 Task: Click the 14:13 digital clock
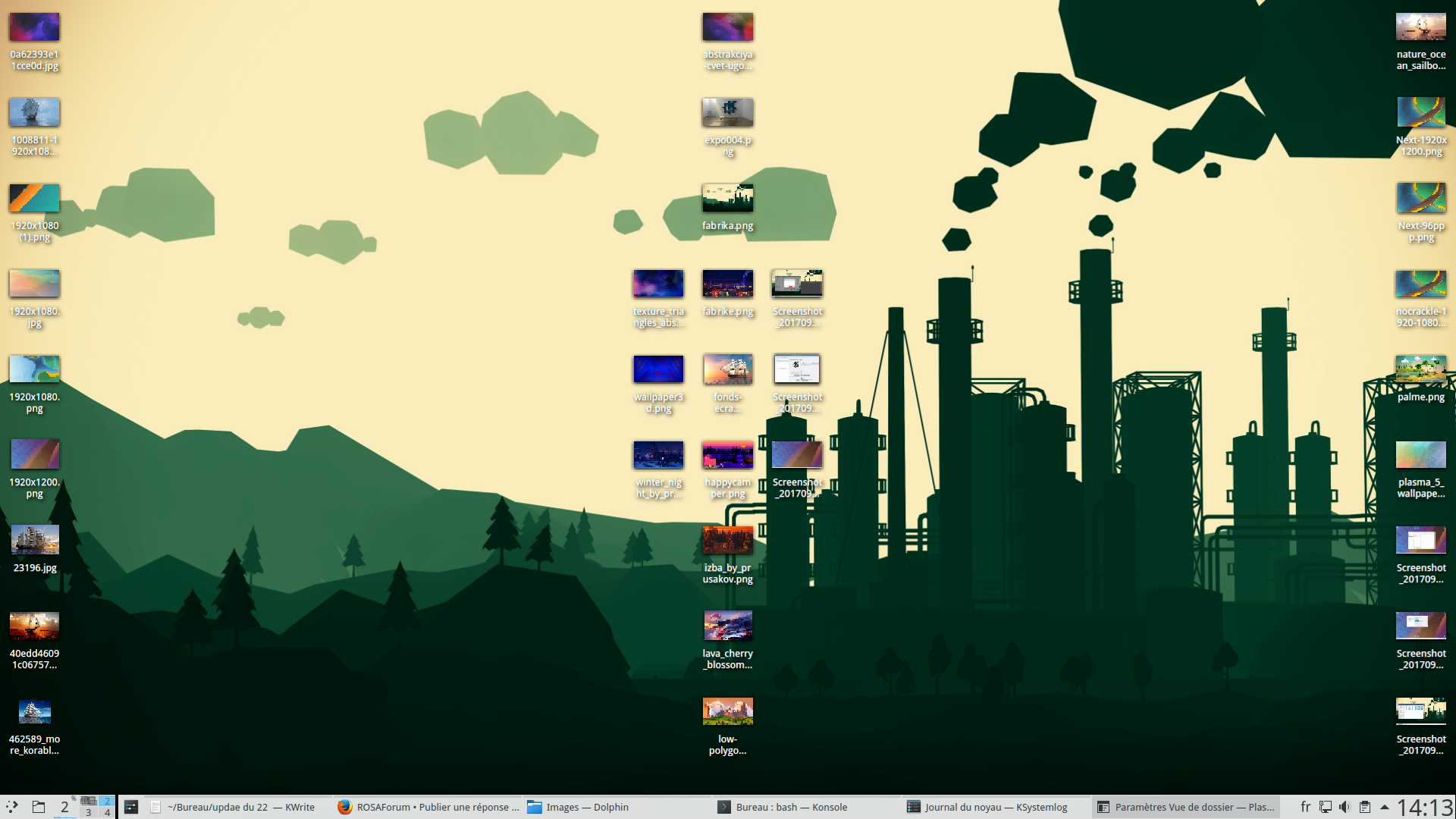pos(1425,807)
